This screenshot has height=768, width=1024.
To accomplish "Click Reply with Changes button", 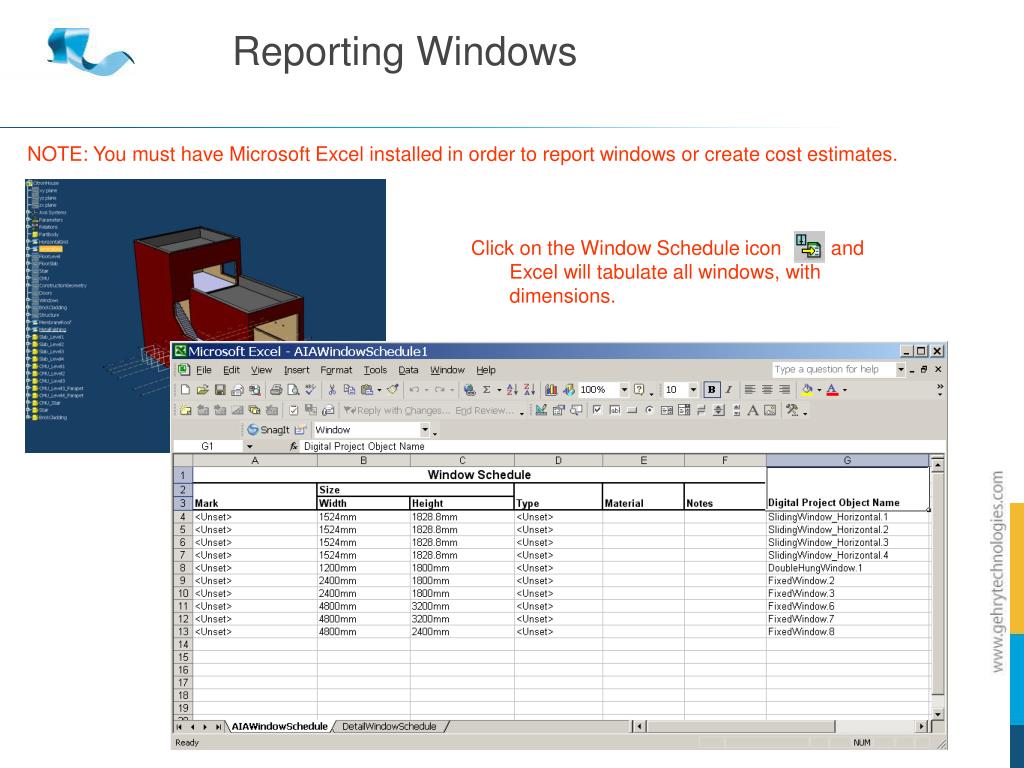I will coord(397,410).
